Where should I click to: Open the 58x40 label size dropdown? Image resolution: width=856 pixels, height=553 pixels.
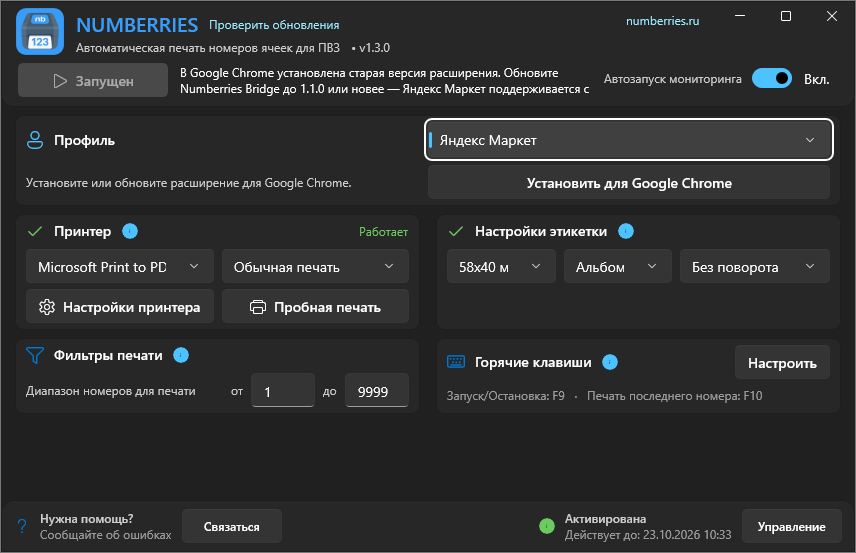pyautogui.click(x=501, y=266)
